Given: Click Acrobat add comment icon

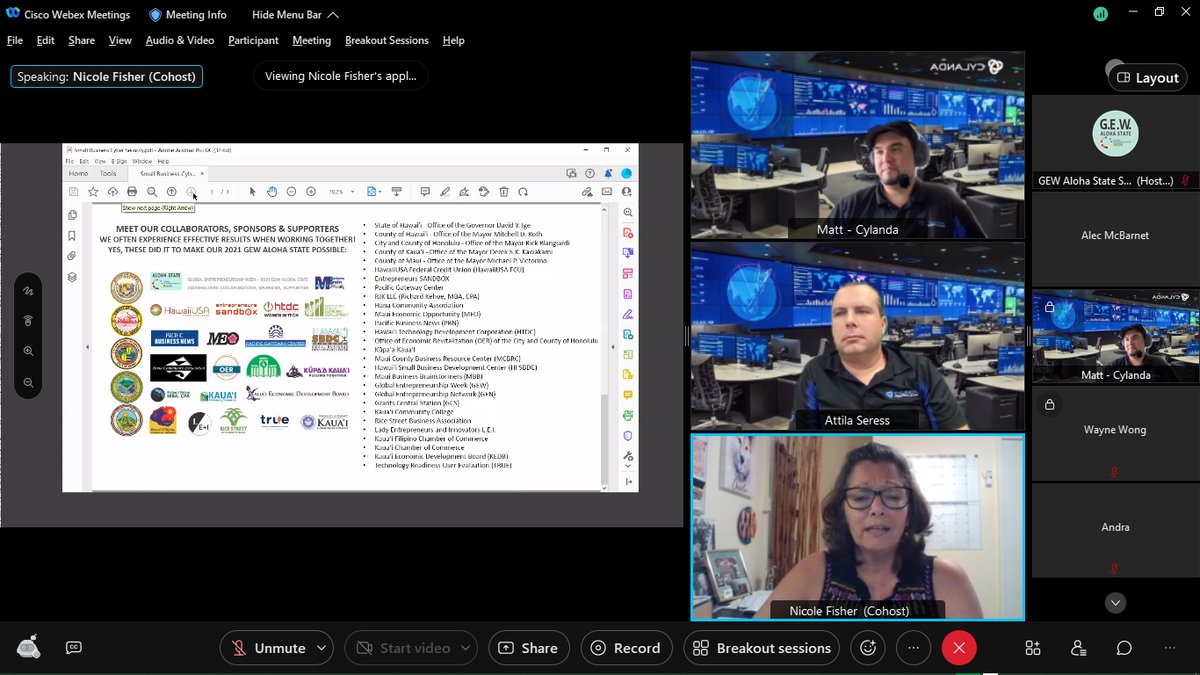Looking at the screenshot, I should pyautogui.click(x=425, y=191).
